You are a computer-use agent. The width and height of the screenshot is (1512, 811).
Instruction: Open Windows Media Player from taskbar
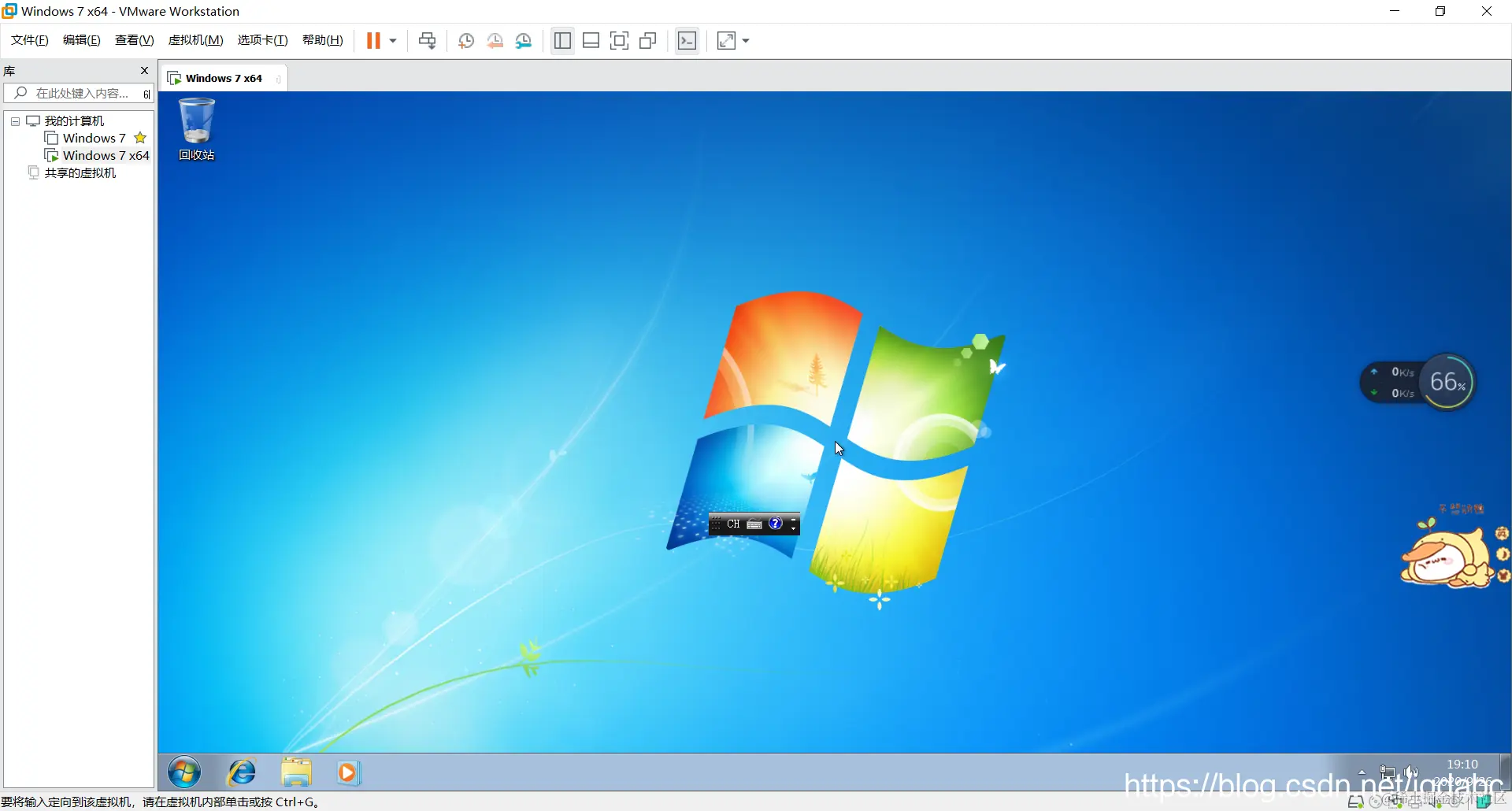(x=348, y=772)
